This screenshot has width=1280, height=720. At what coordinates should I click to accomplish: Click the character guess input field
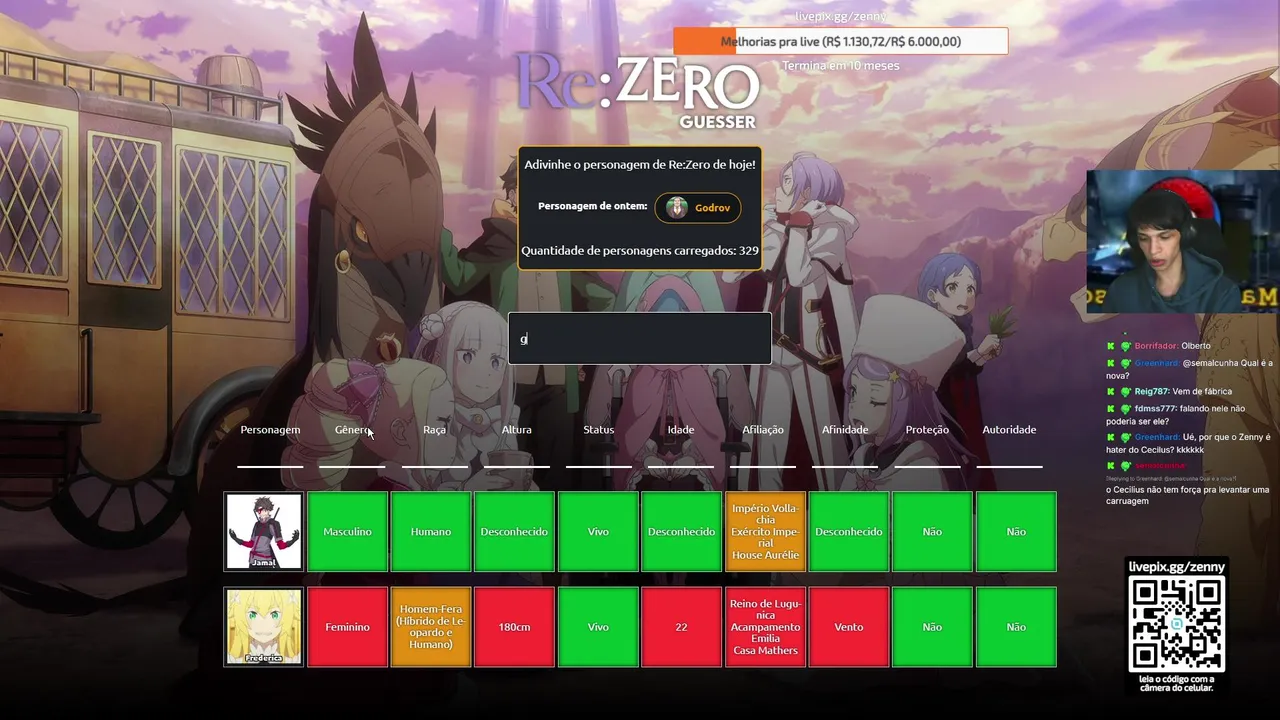point(639,338)
